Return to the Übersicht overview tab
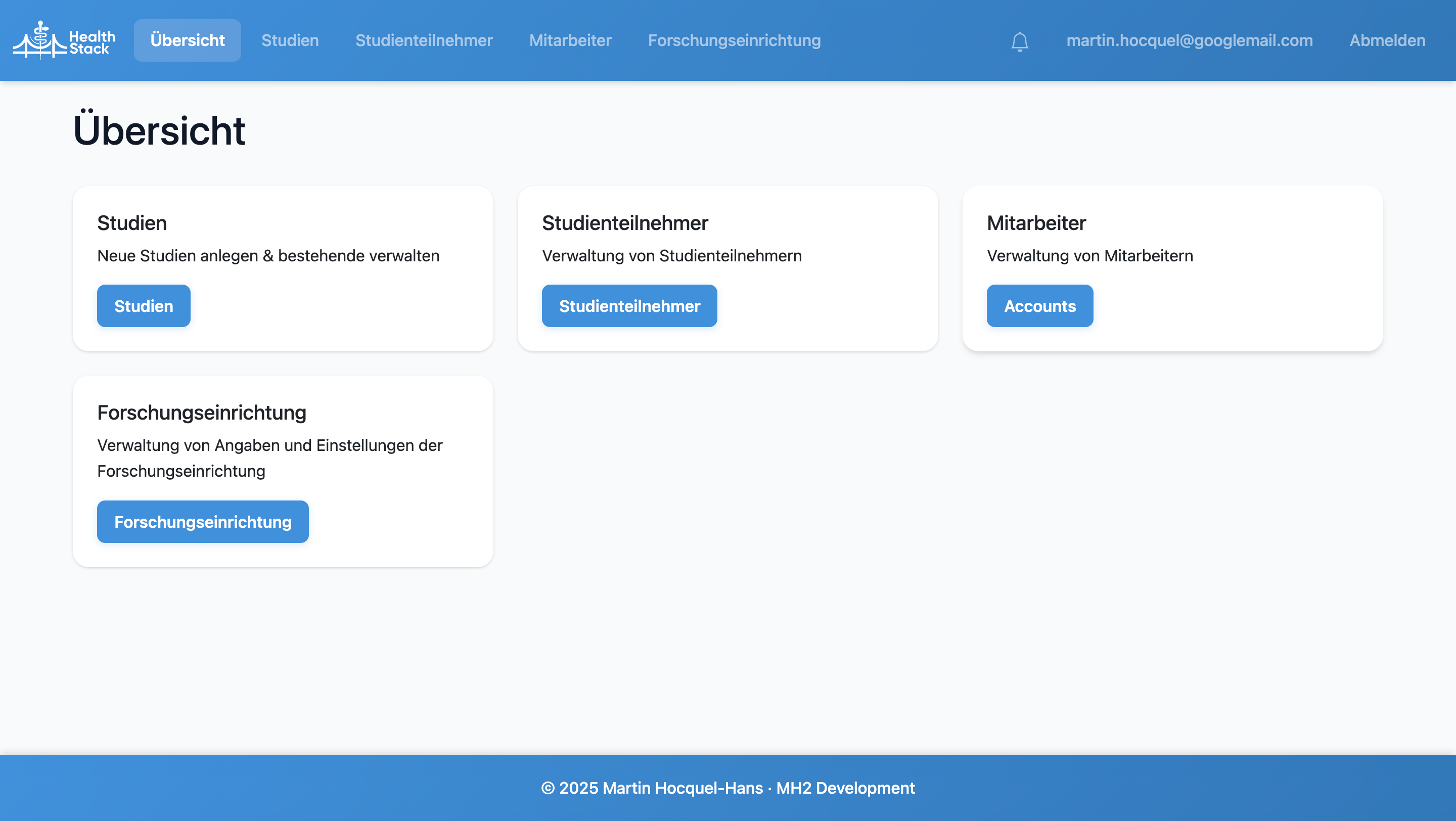Viewport: 1456px width, 821px height. [x=187, y=39]
